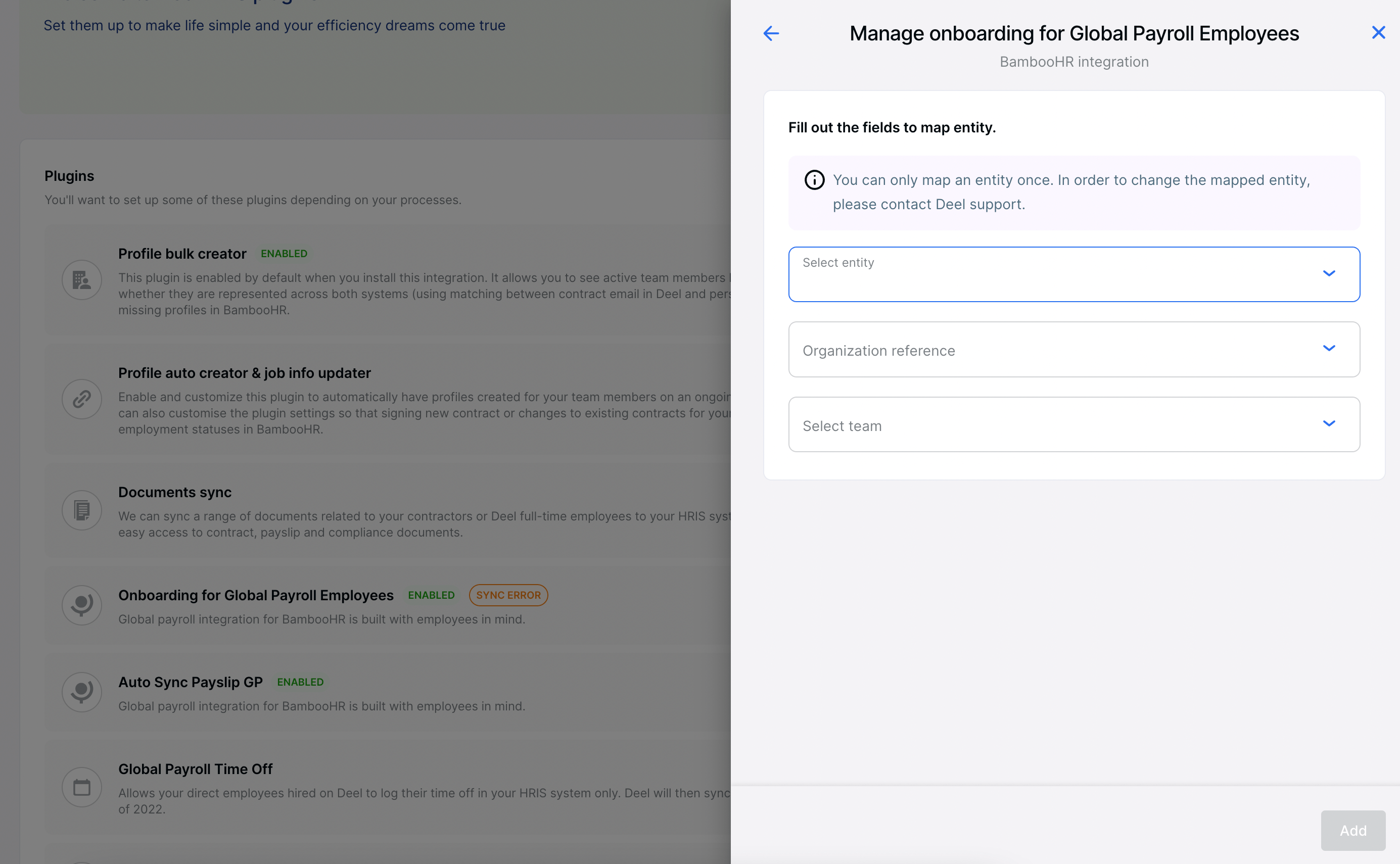Click the Profile bulk creator building icon
This screenshot has height=864, width=1400.
82,280
